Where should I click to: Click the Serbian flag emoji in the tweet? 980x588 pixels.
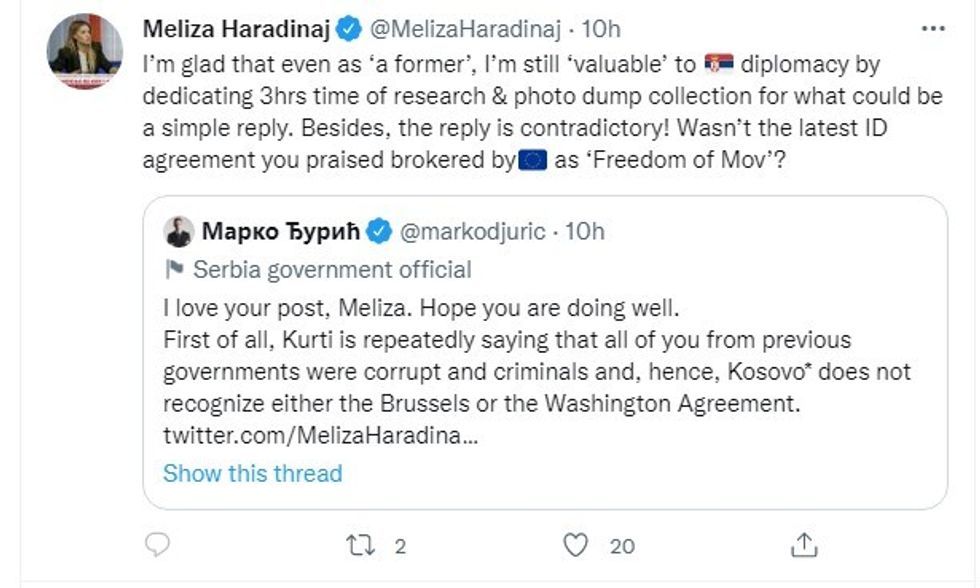coord(719,65)
